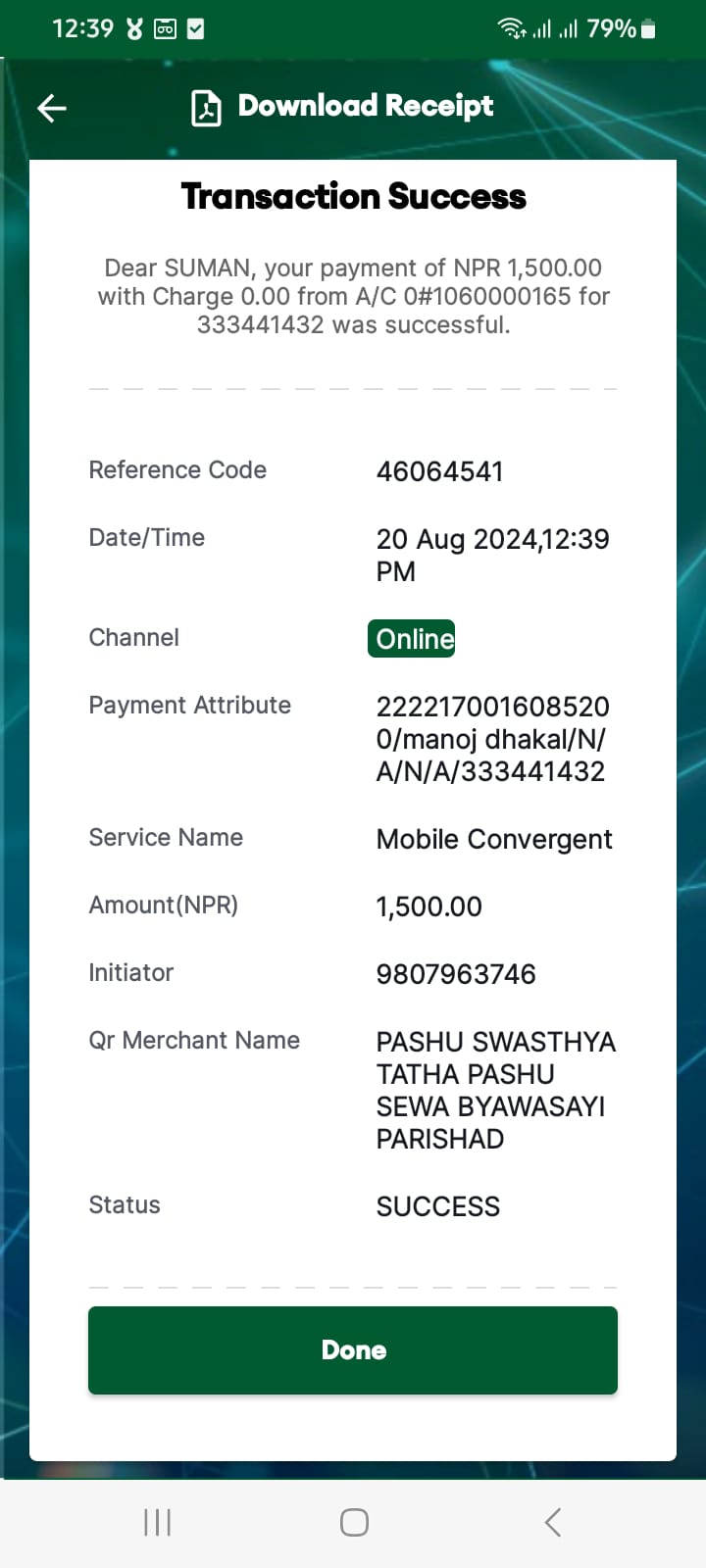
Task: Tap the Qr Merchant Name value
Action: click(496, 1090)
